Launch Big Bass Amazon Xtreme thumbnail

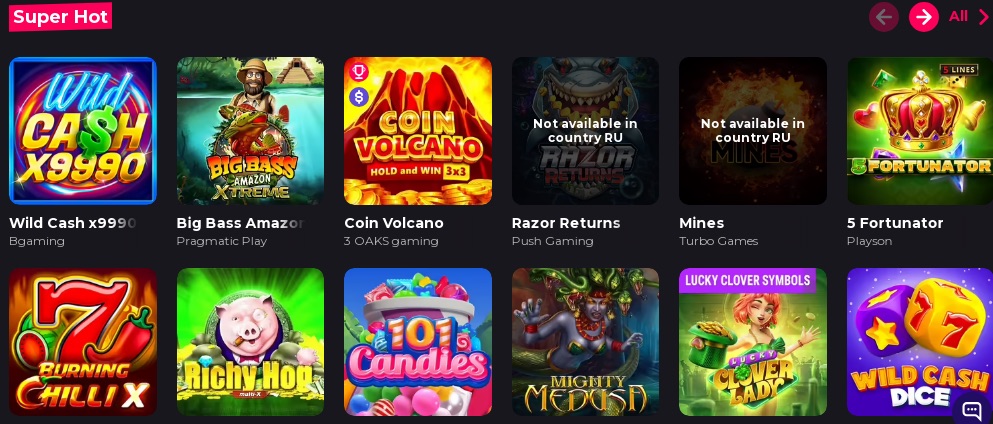point(250,131)
